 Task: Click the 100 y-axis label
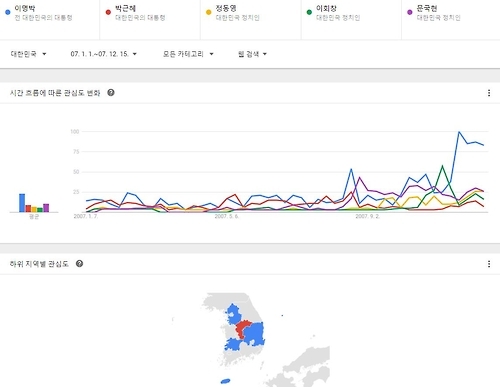coord(75,132)
